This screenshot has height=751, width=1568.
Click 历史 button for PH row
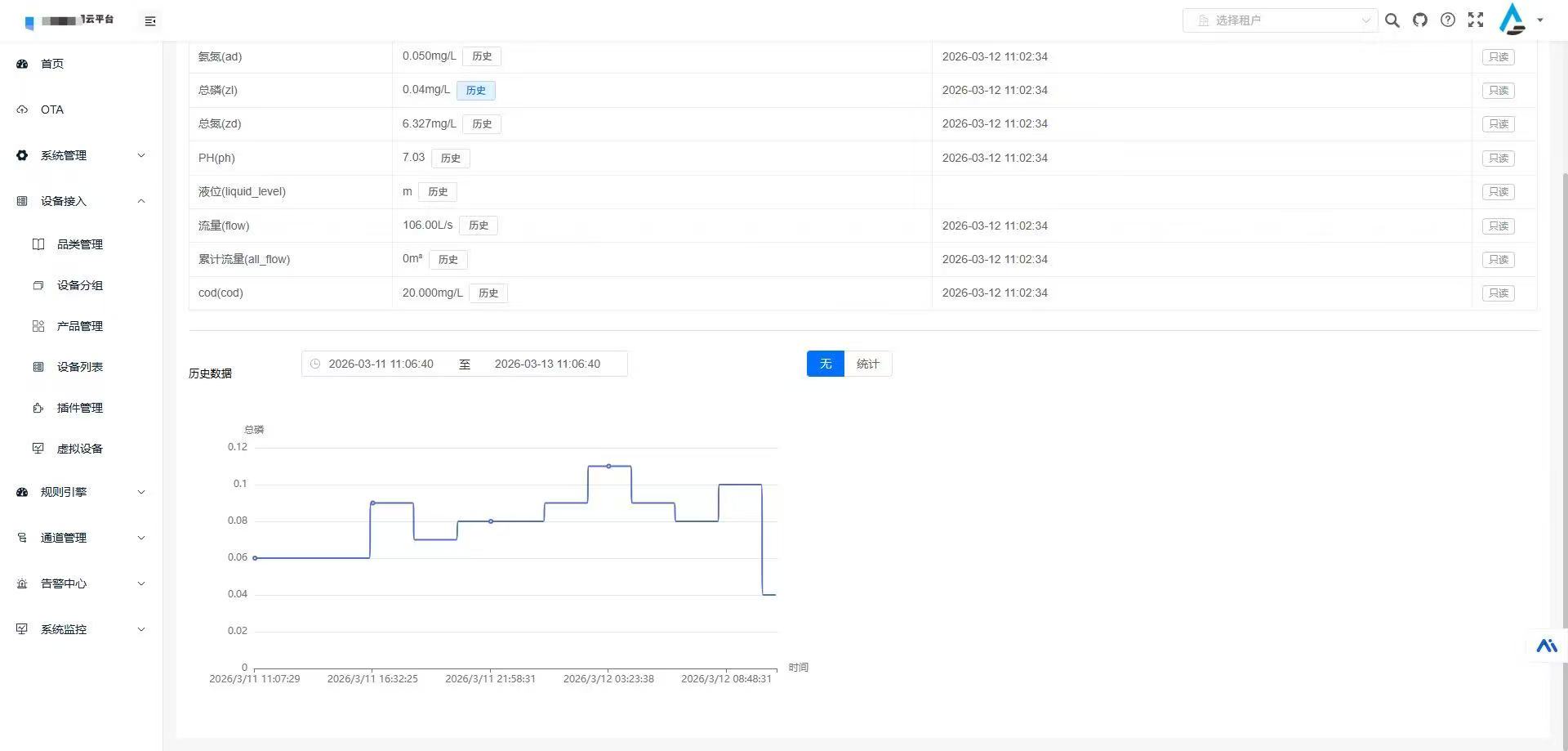click(x=451, y=159)
